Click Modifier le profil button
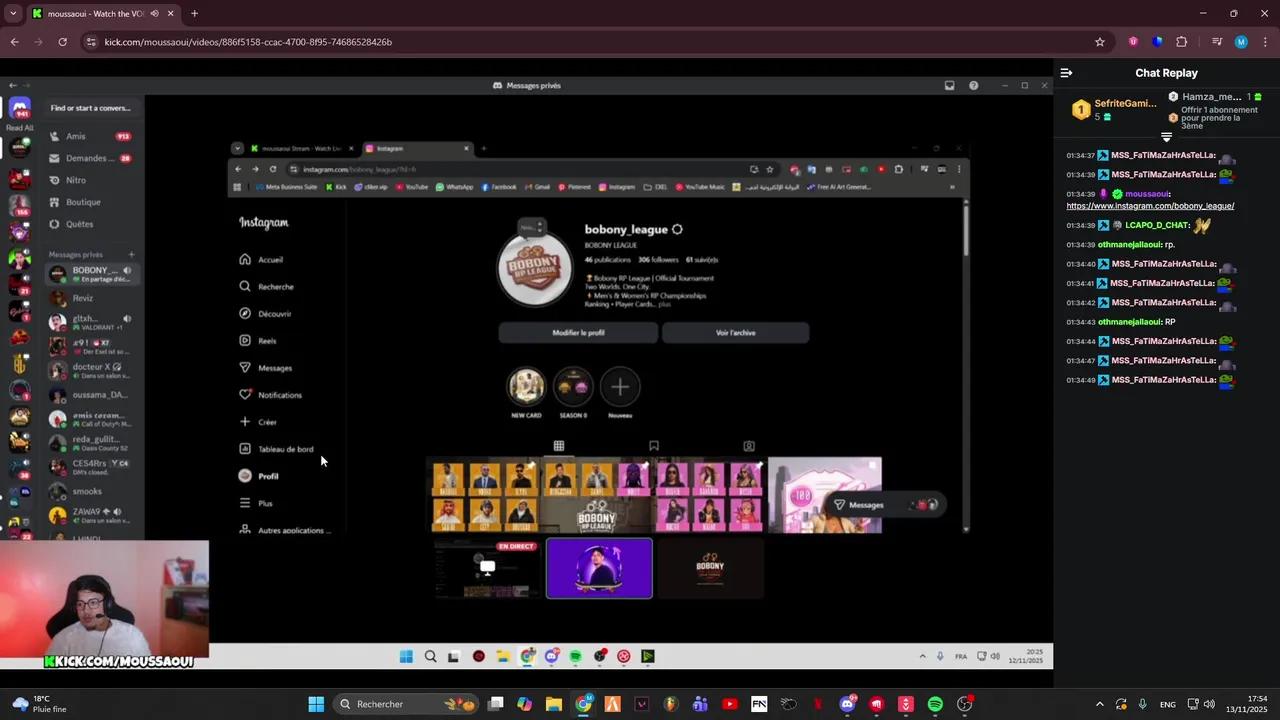This screenshot has width=1280, height=720. pyautogui.click(x=578, y=333)
